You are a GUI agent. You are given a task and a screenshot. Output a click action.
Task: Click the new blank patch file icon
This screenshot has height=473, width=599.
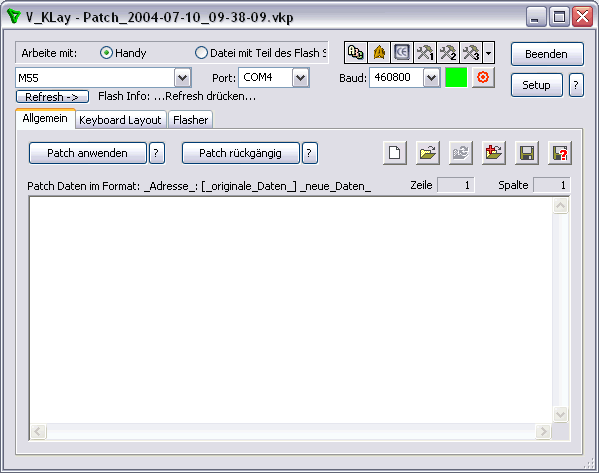[395, 153]
